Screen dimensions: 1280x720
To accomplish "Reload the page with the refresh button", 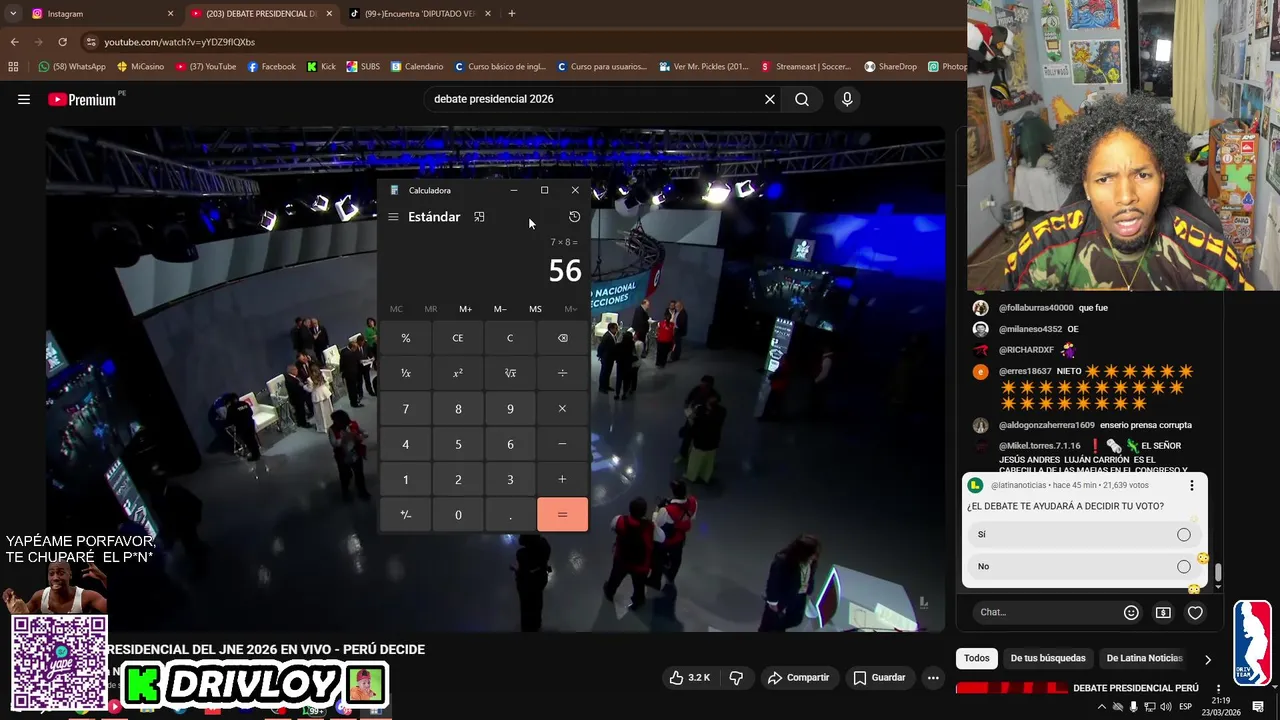I will pos(62,42).
